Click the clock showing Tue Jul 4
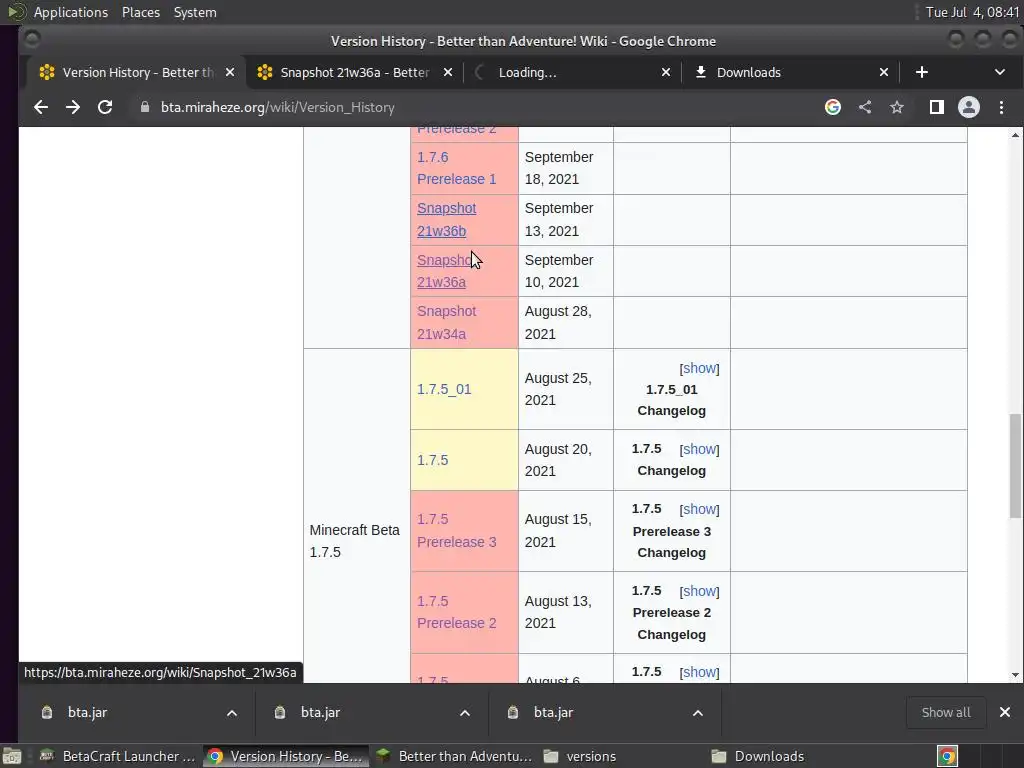This screenshot has width=1024, height=768. click(x=972, y=12)
